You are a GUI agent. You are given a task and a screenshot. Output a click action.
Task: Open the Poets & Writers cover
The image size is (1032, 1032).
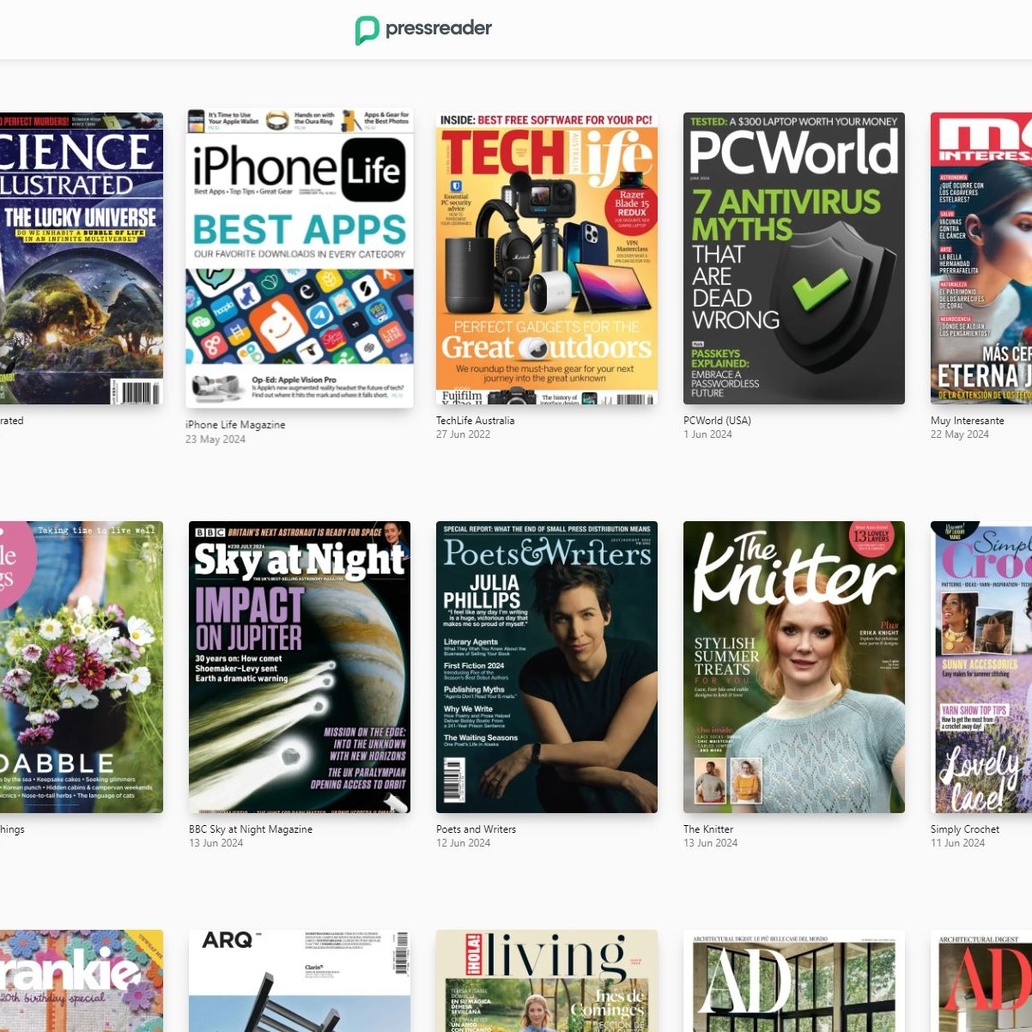[x=546, y=667]
